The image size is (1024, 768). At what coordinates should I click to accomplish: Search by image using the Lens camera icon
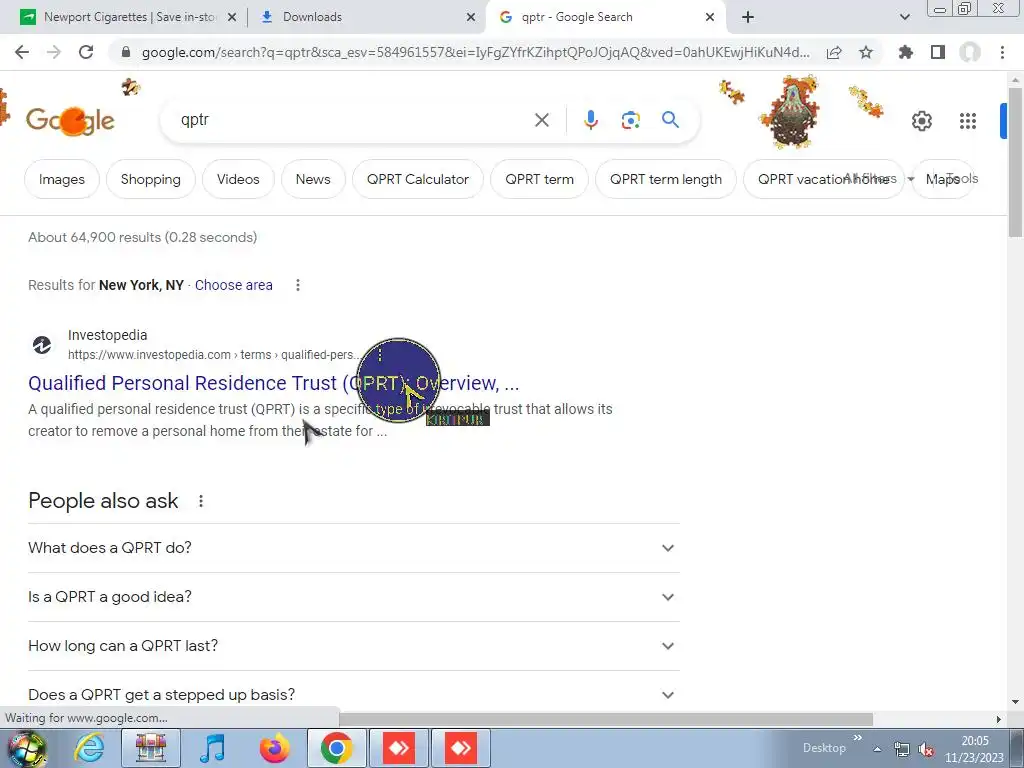(x=630, y=120)
